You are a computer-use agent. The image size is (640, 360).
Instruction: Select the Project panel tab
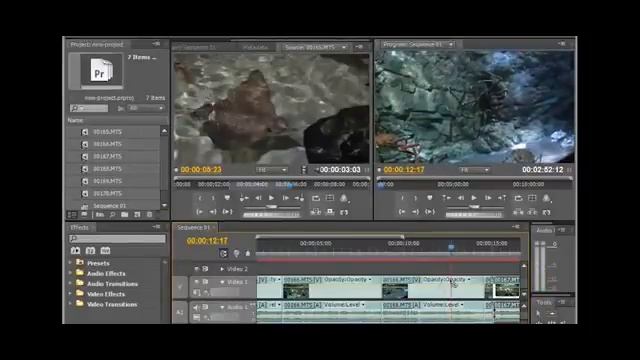tap(97, 44)
